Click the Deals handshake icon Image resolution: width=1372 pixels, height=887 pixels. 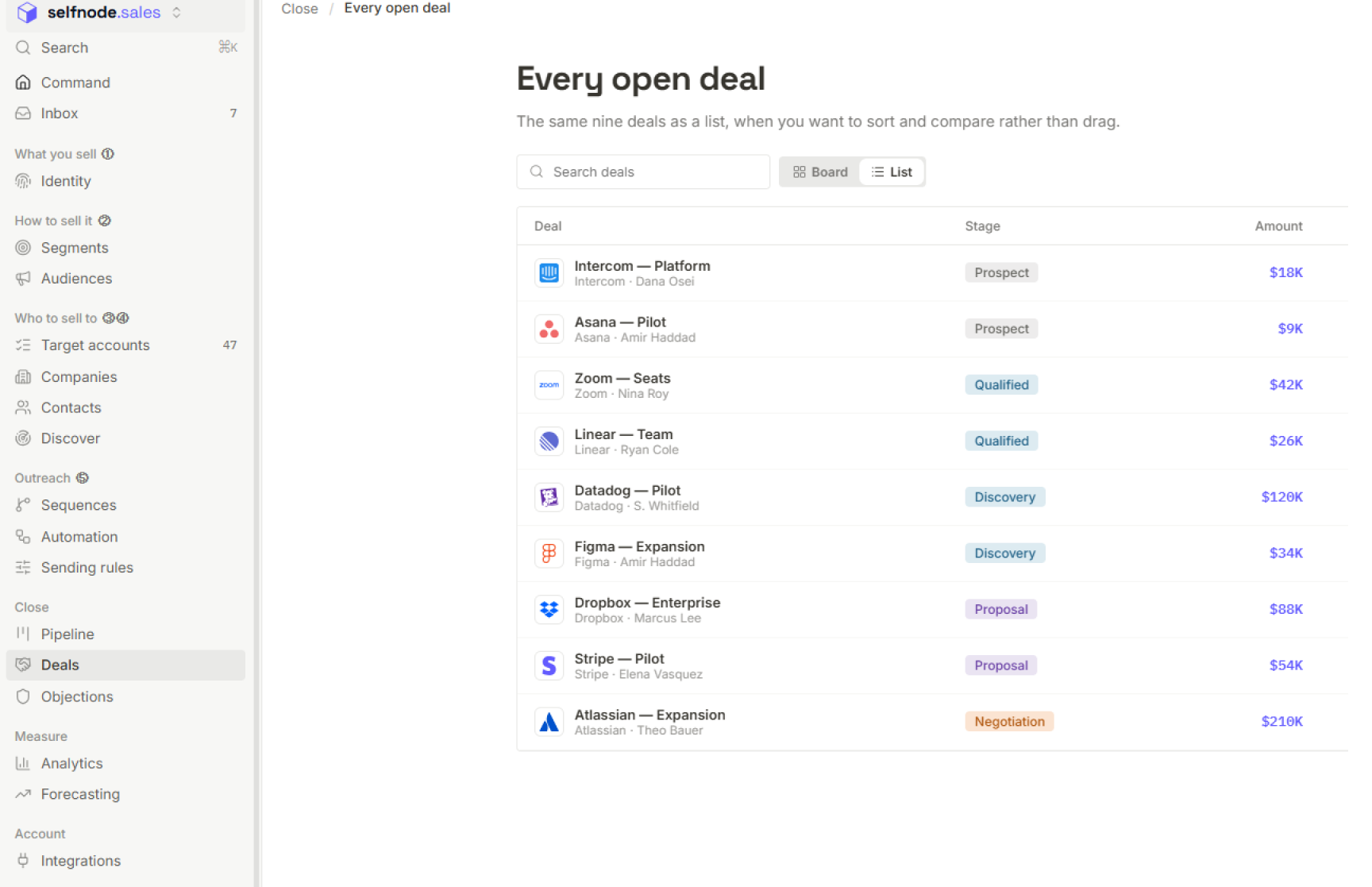click(23, 665)
